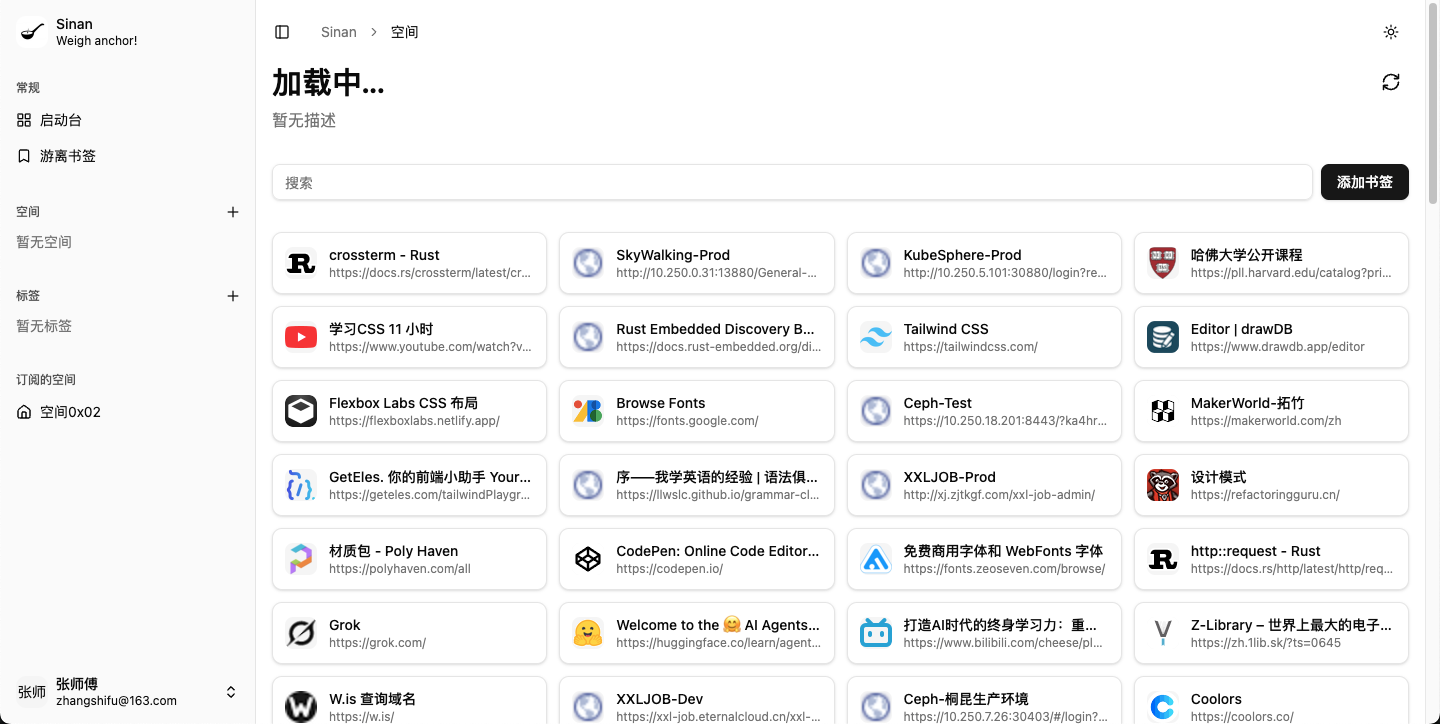Open Rust Embedded Discovery bookmark

(697, 337)
